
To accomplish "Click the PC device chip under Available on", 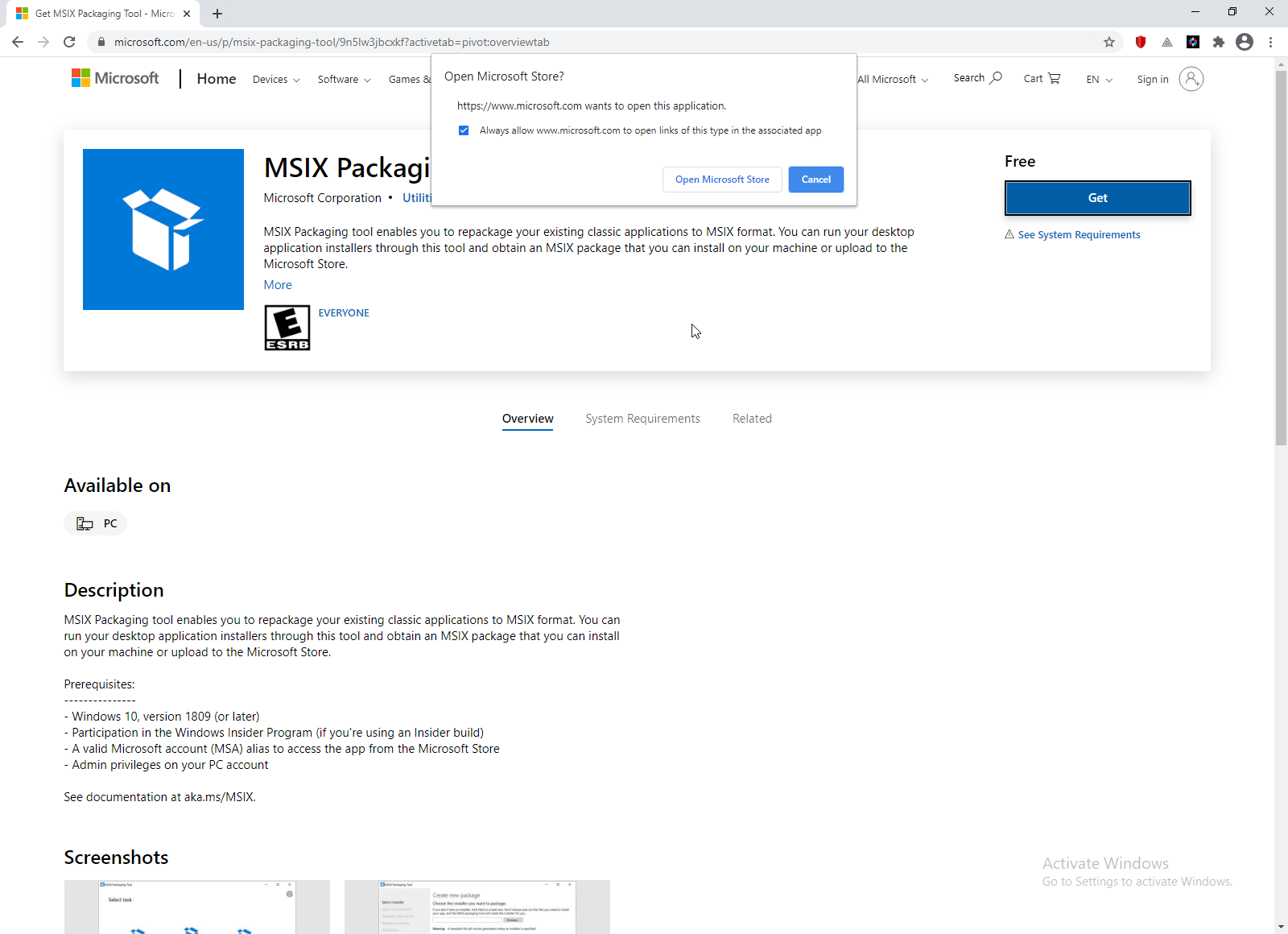I will pos(96,523).
